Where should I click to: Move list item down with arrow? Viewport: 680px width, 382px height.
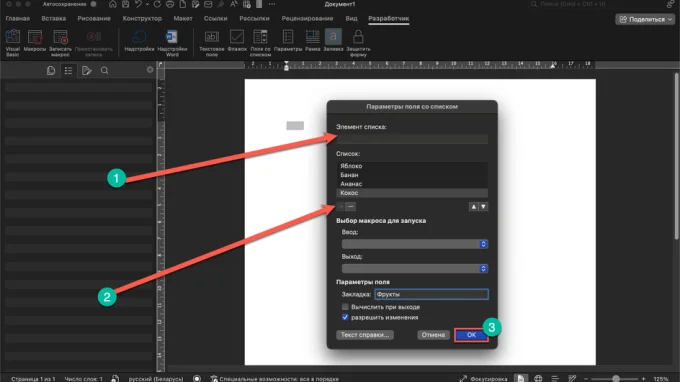(x=483, y=207)
